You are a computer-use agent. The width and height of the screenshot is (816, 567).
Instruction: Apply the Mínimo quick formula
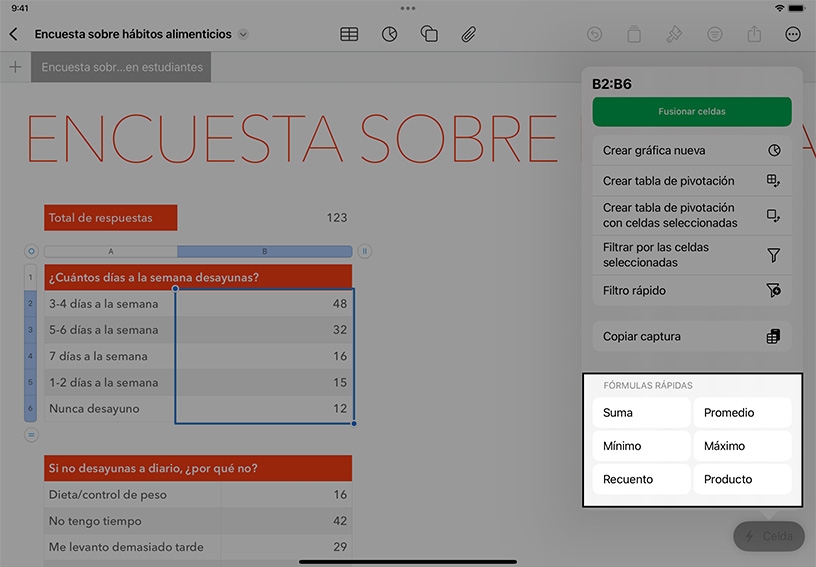(641, 446)
